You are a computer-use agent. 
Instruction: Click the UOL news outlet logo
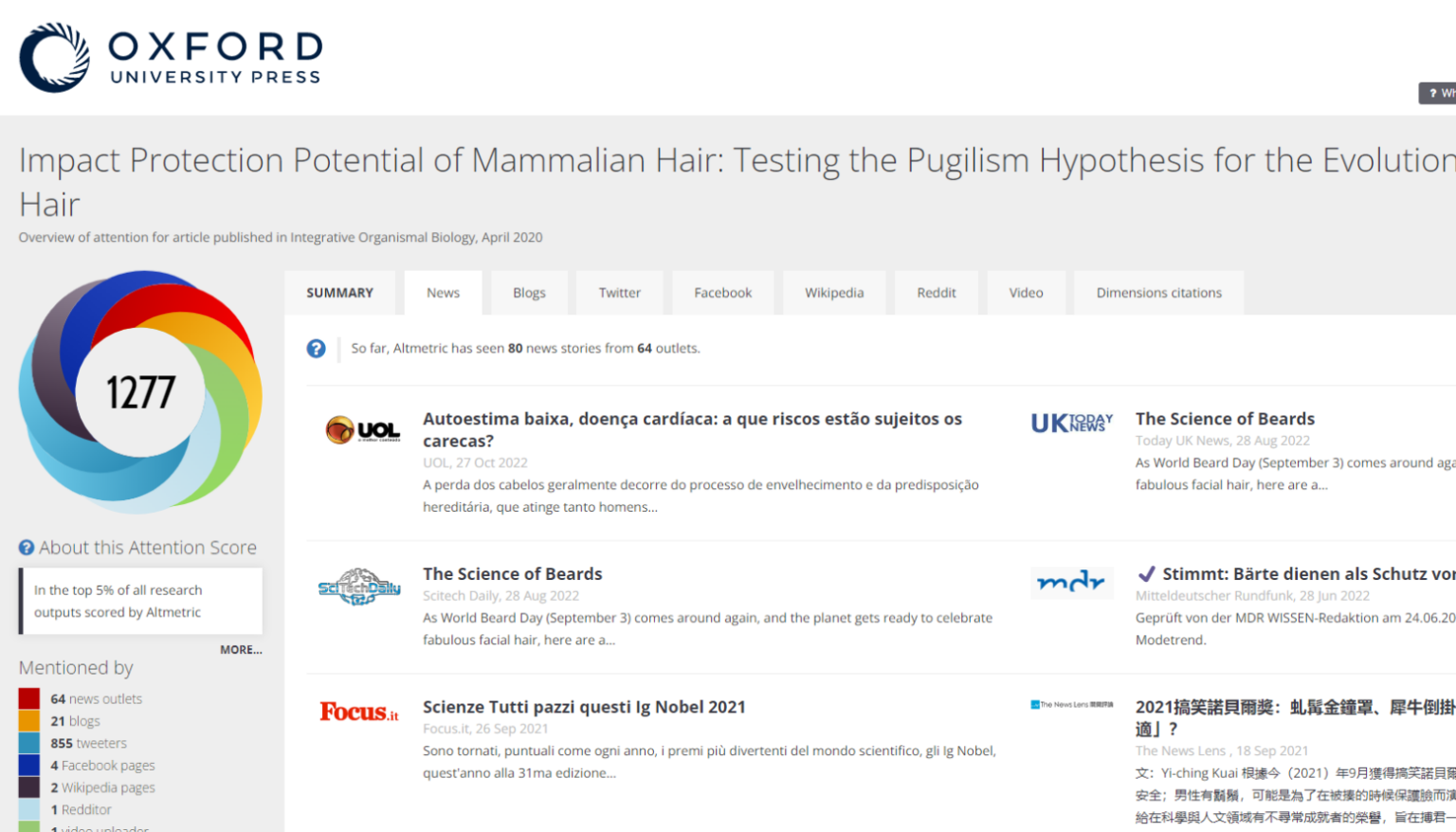tap(362, 431)
